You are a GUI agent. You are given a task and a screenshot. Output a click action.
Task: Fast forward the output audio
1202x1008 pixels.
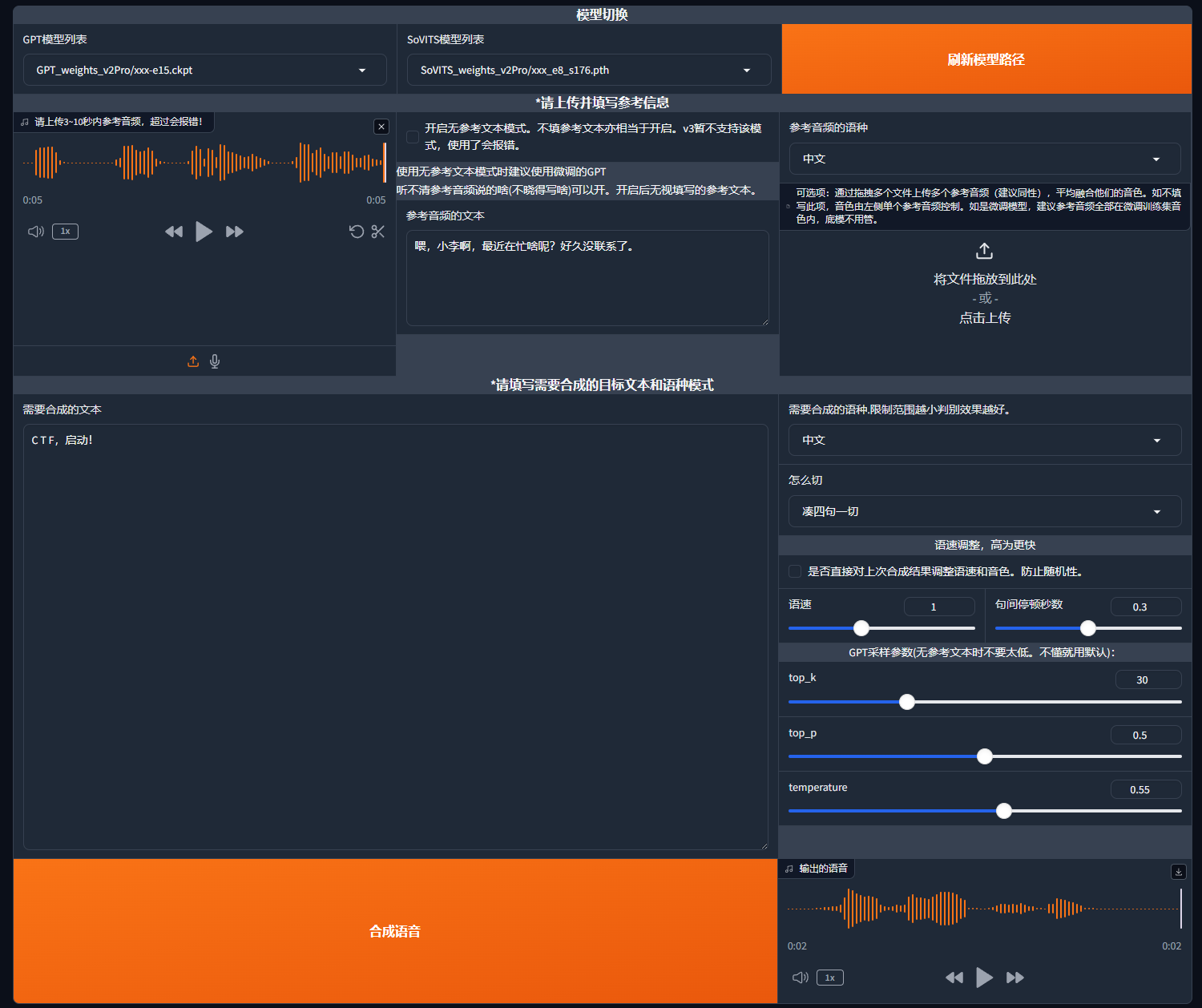[1014, 978]
